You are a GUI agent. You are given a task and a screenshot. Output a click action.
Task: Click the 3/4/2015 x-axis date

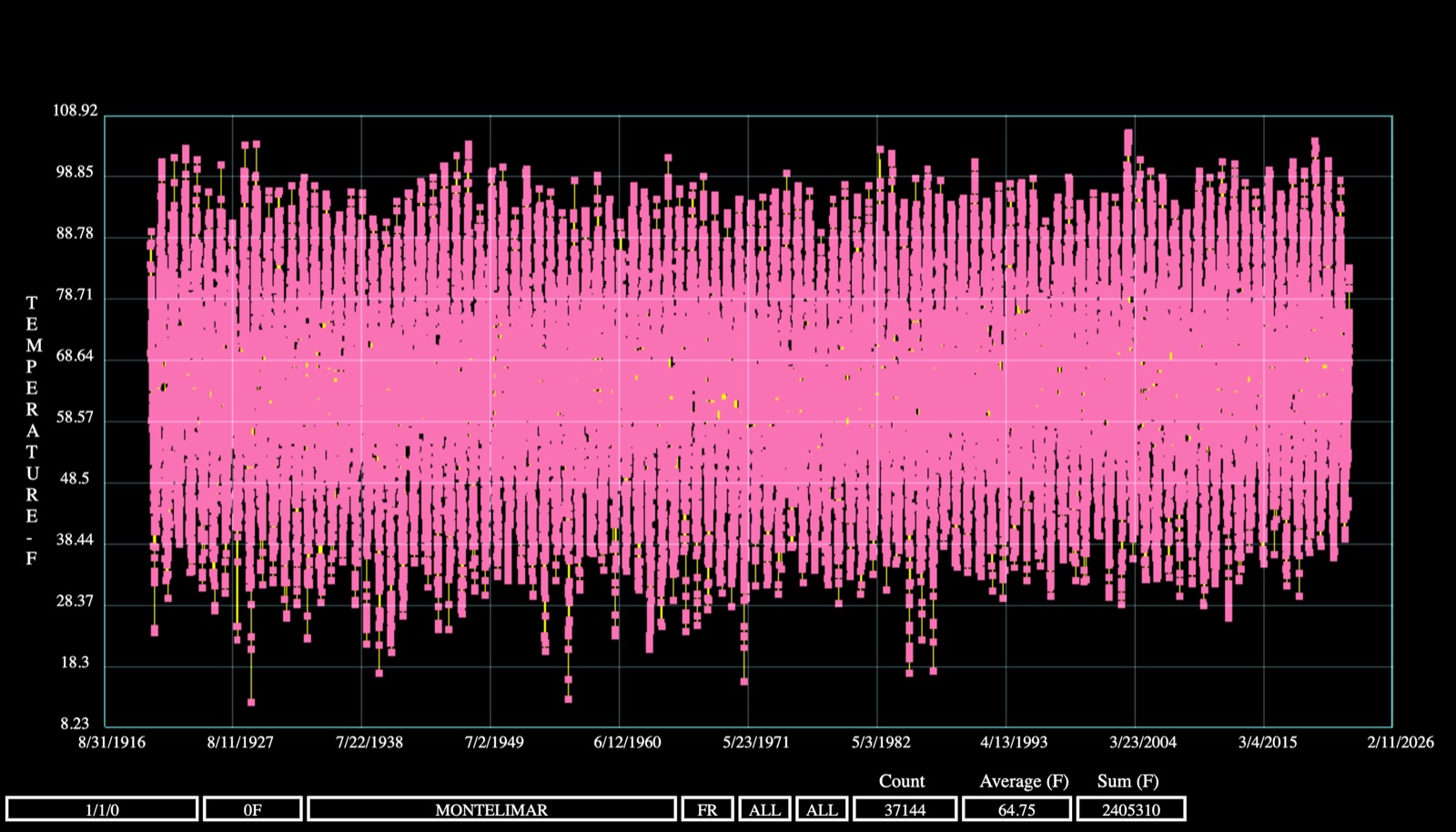pyautogui.click(x=1268, y=742)
